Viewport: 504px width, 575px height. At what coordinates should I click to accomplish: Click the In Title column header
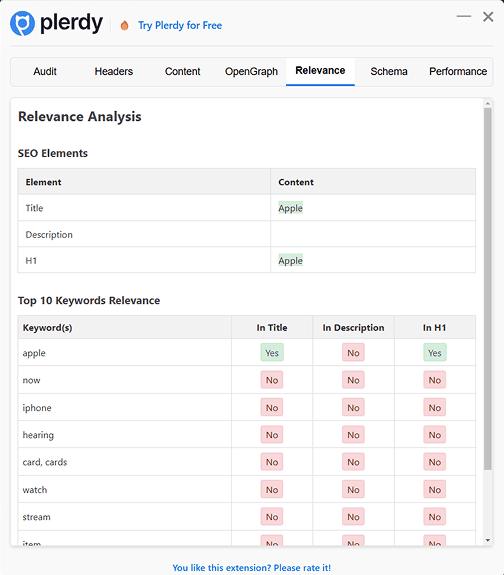coord(272,327)
